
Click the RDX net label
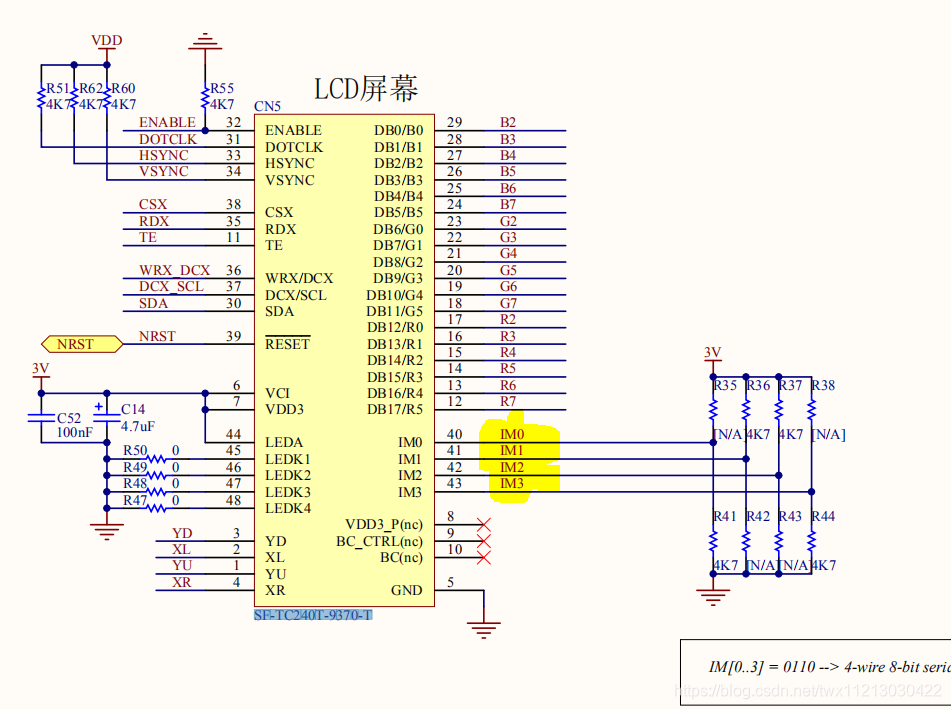point(154,221)
